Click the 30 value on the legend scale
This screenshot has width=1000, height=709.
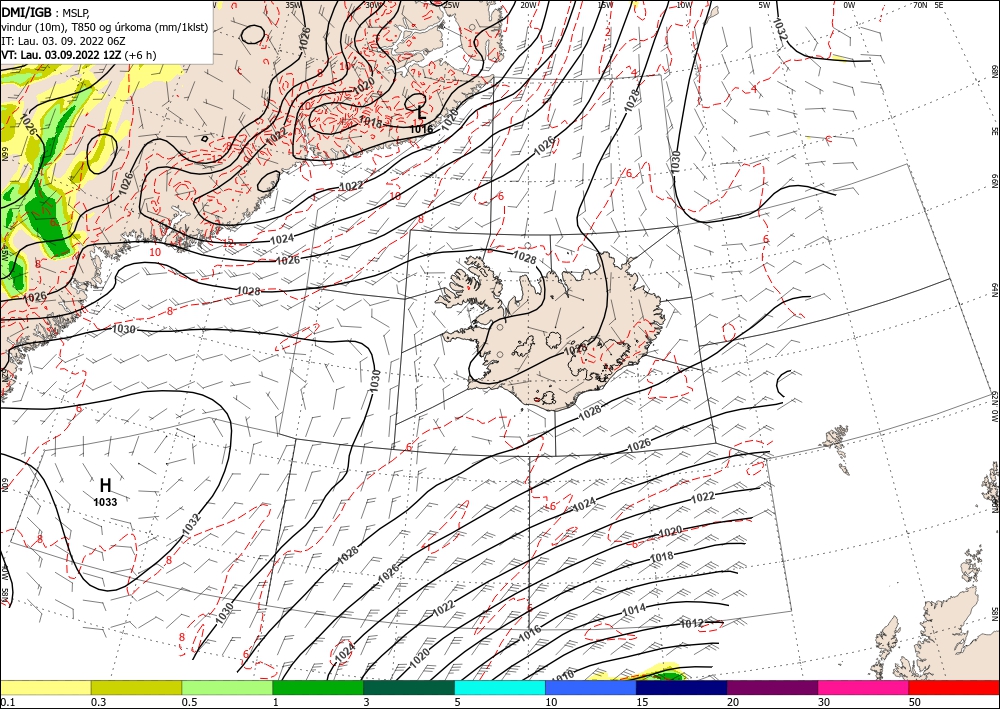click(x=825, y=702)
